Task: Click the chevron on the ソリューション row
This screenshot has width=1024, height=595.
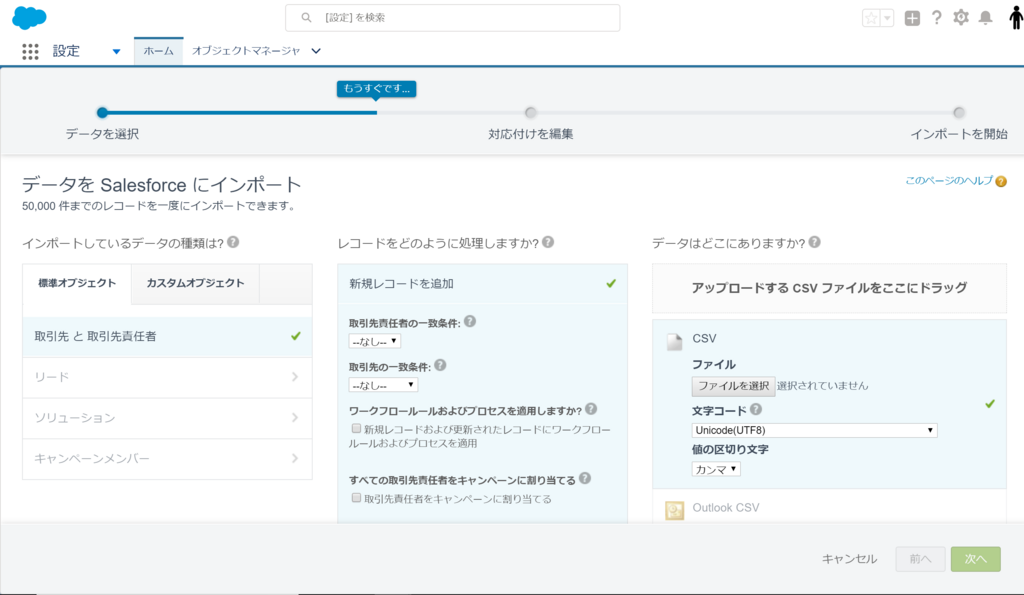Action: (x=295, y=418)
